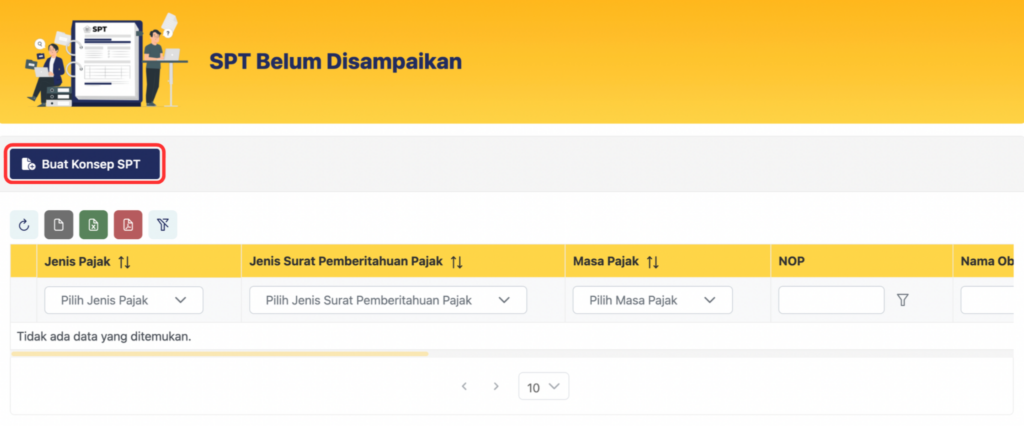The height and width of the screenshot is (426, 1024).
Task: Export table using green Excel icon
Action: click(93, 225)
